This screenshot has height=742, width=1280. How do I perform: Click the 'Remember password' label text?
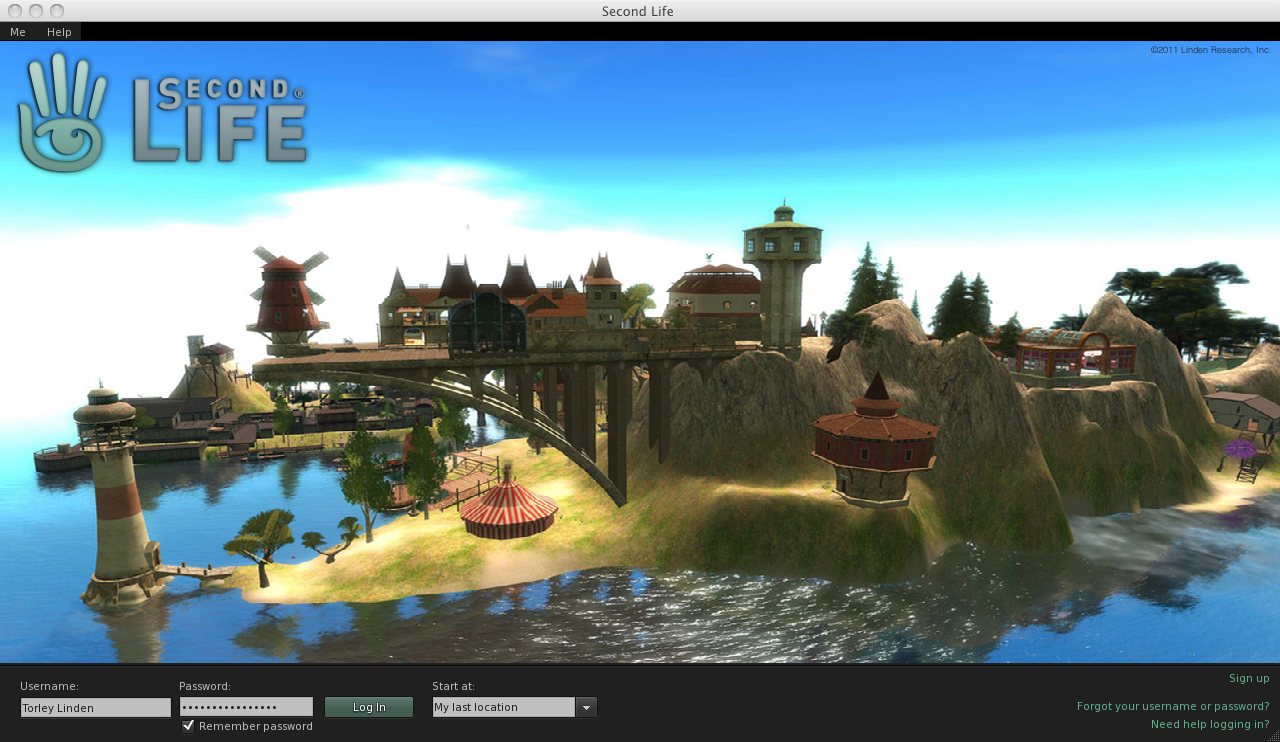pyautogui.click(x=256, y=726)
